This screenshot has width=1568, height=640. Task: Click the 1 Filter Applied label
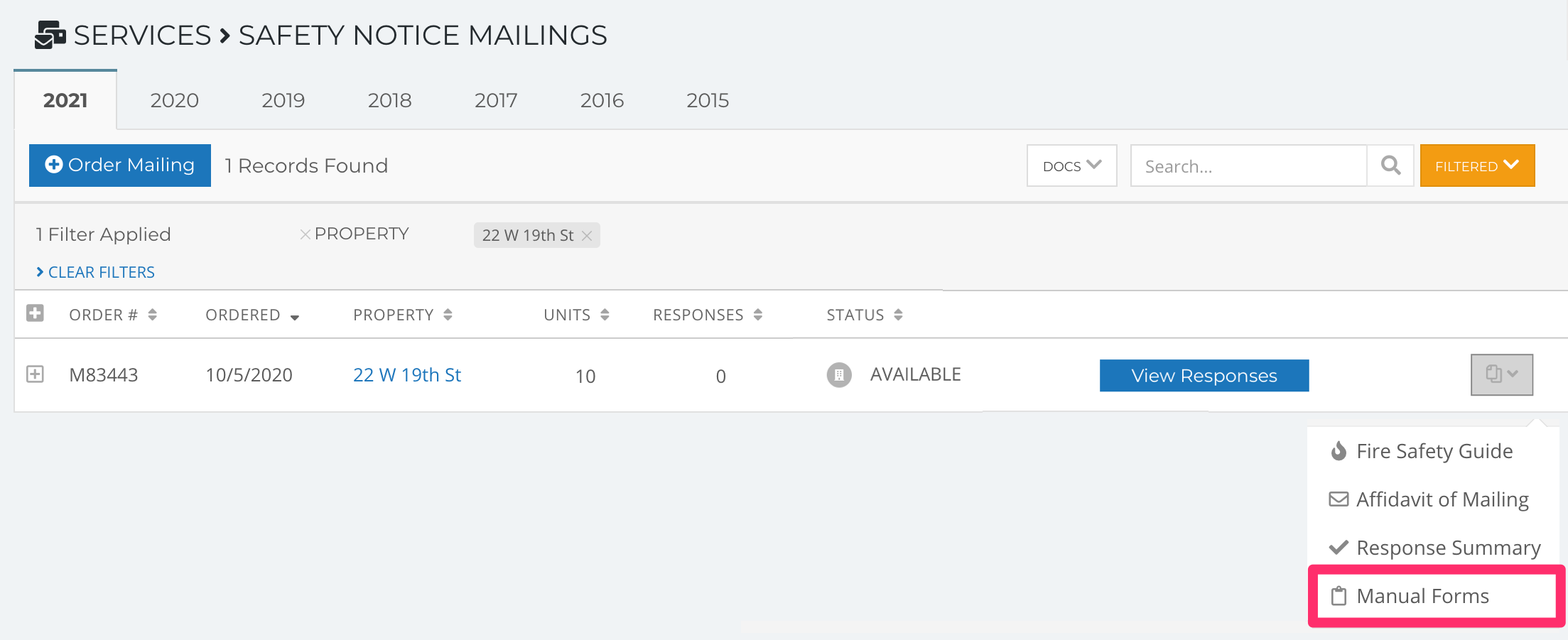(x=104, y=234)
